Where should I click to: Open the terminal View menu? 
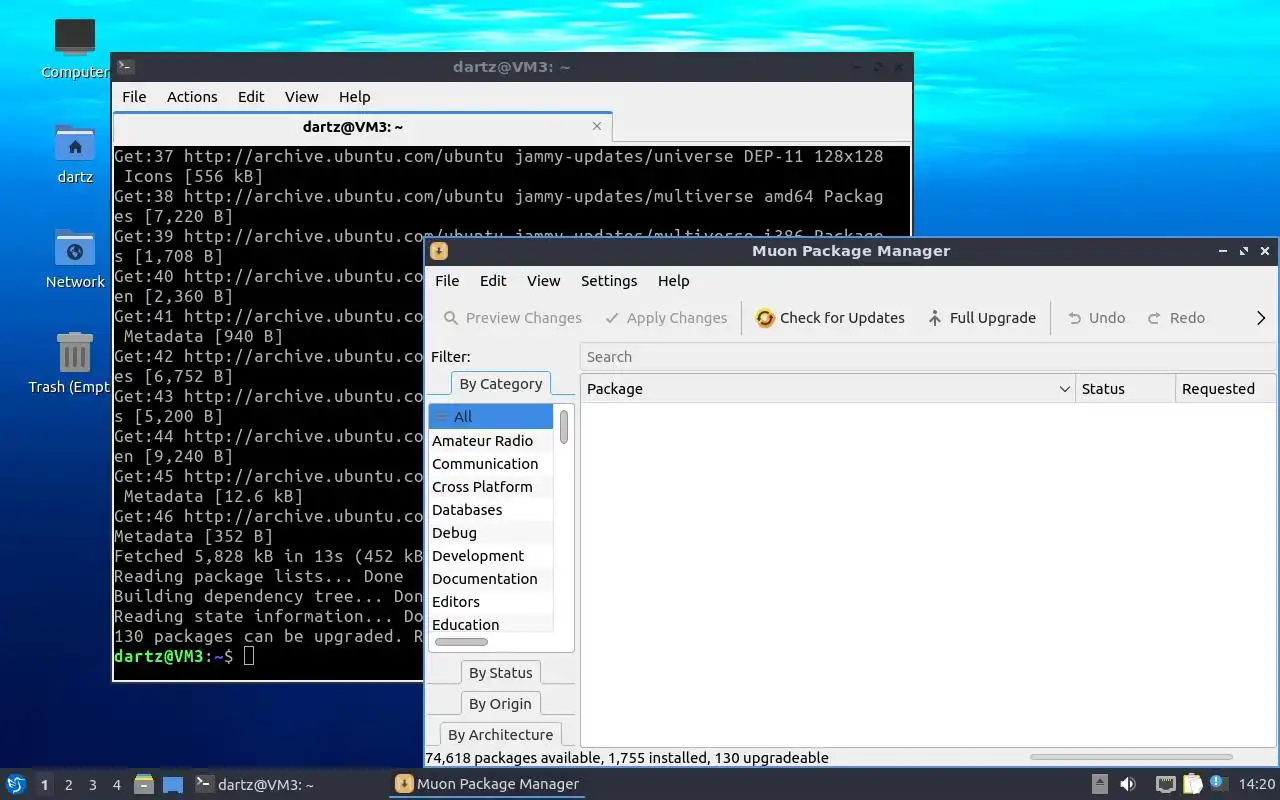click(x=301, y=97)
